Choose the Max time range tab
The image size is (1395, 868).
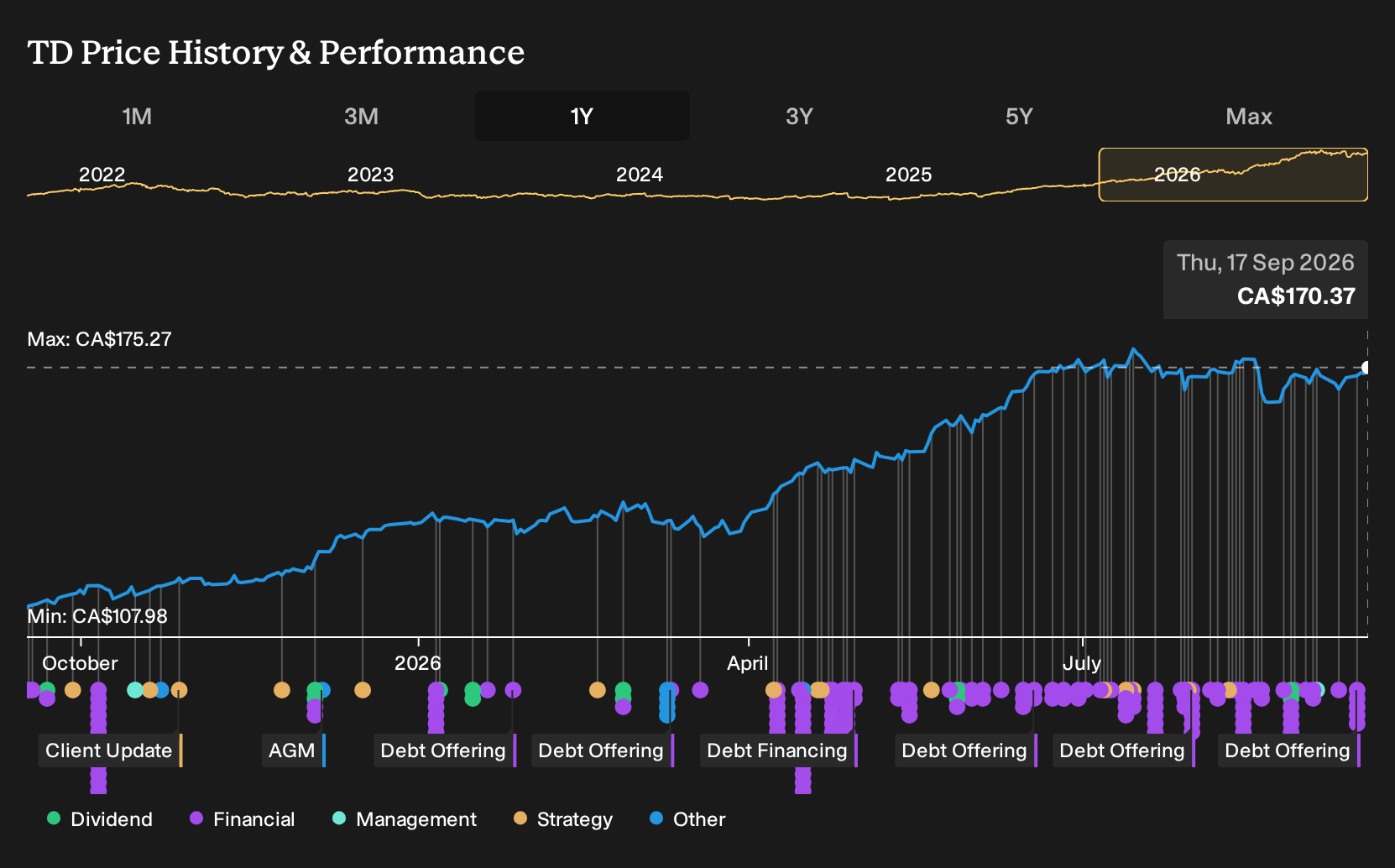pos(1249,116)
